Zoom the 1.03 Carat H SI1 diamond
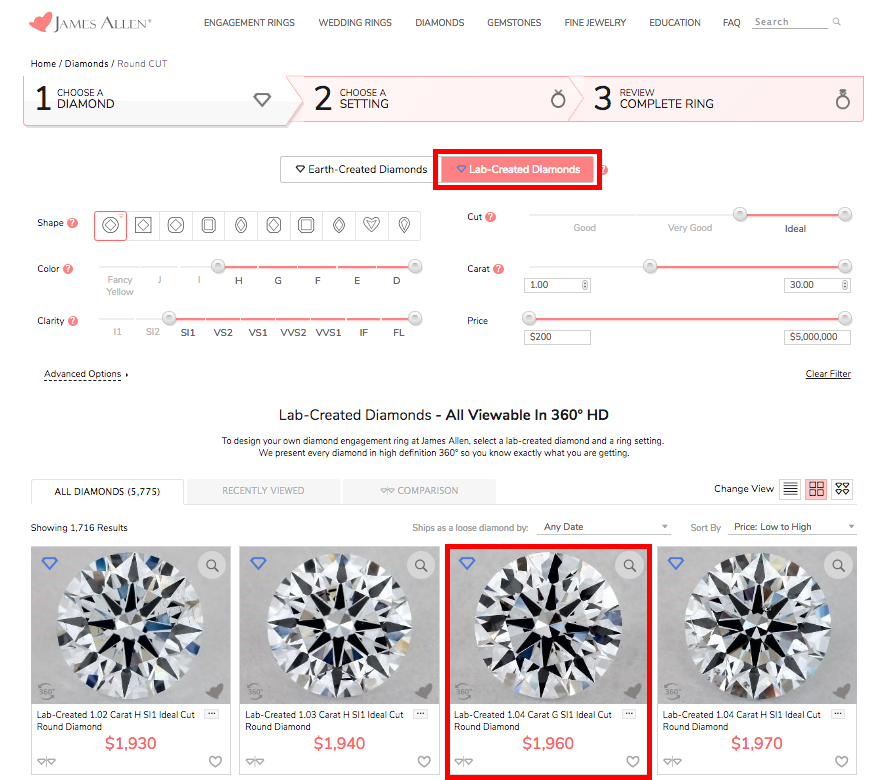This screenshot has width=887, height=780. [421, 565]
